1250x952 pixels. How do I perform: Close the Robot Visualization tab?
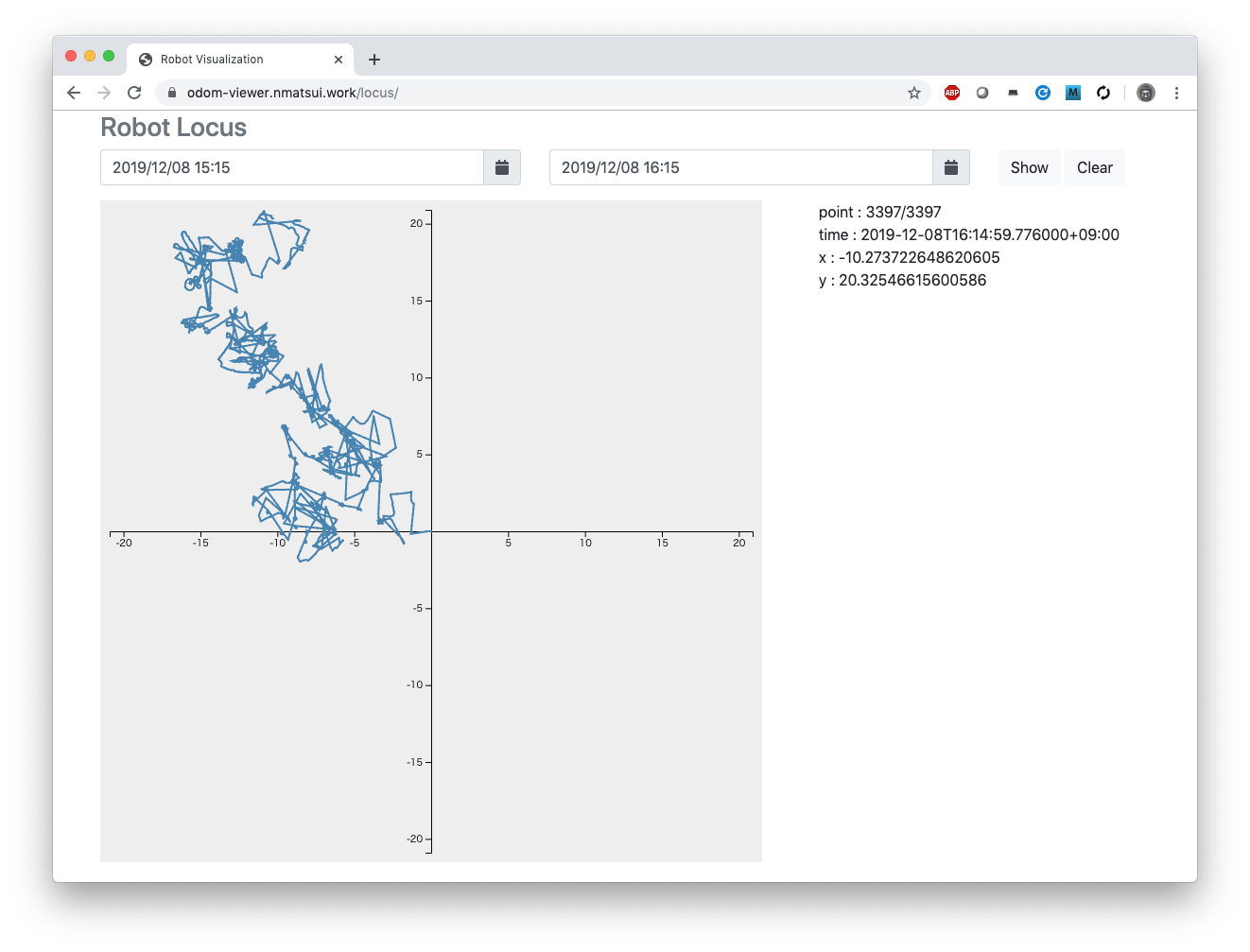(x=339, y=60)
